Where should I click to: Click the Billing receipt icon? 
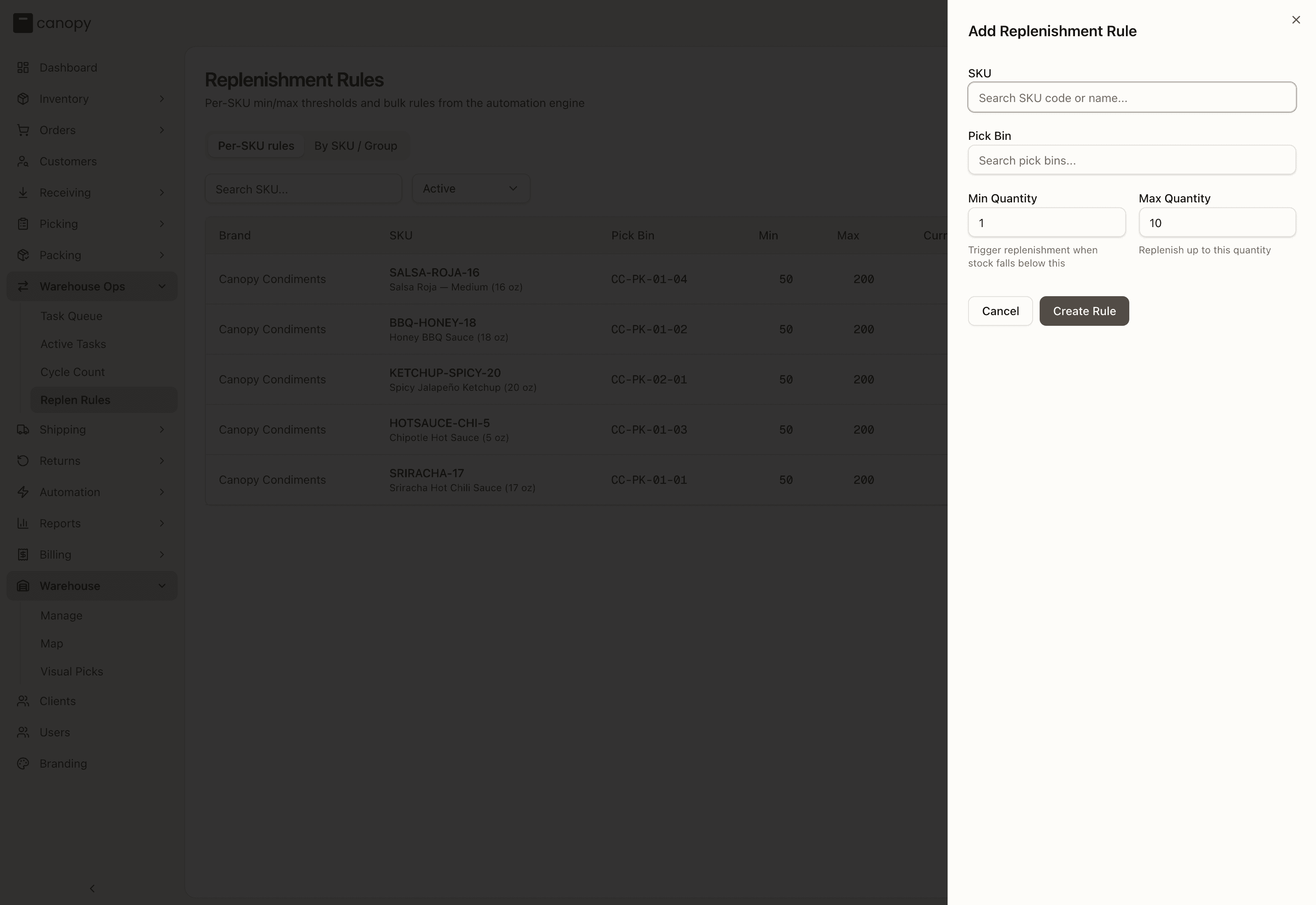23,554
